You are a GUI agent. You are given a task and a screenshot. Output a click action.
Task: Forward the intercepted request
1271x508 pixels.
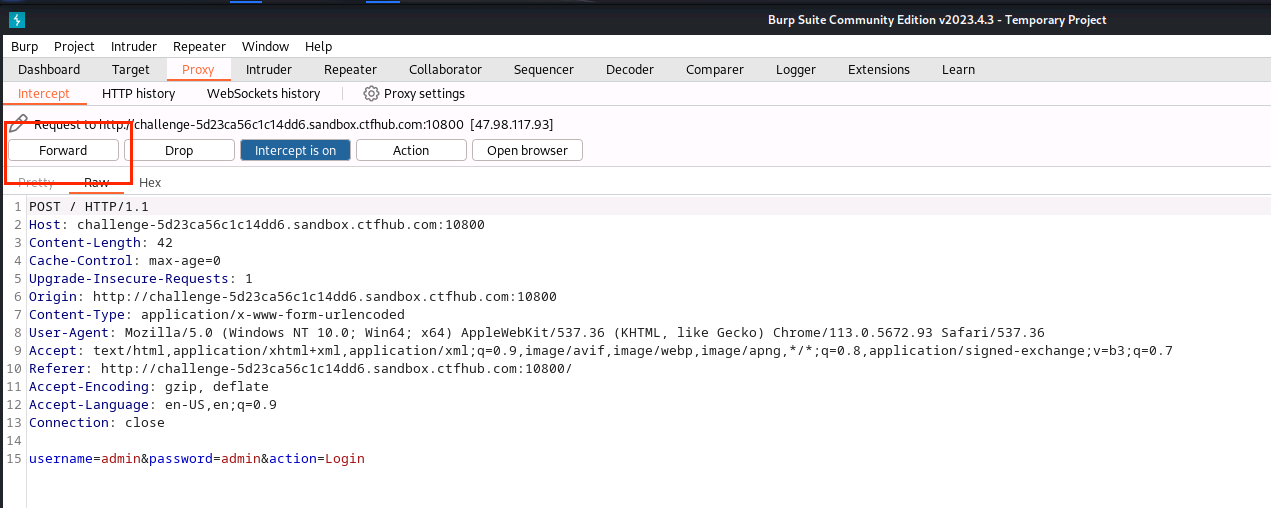[63, 150]
